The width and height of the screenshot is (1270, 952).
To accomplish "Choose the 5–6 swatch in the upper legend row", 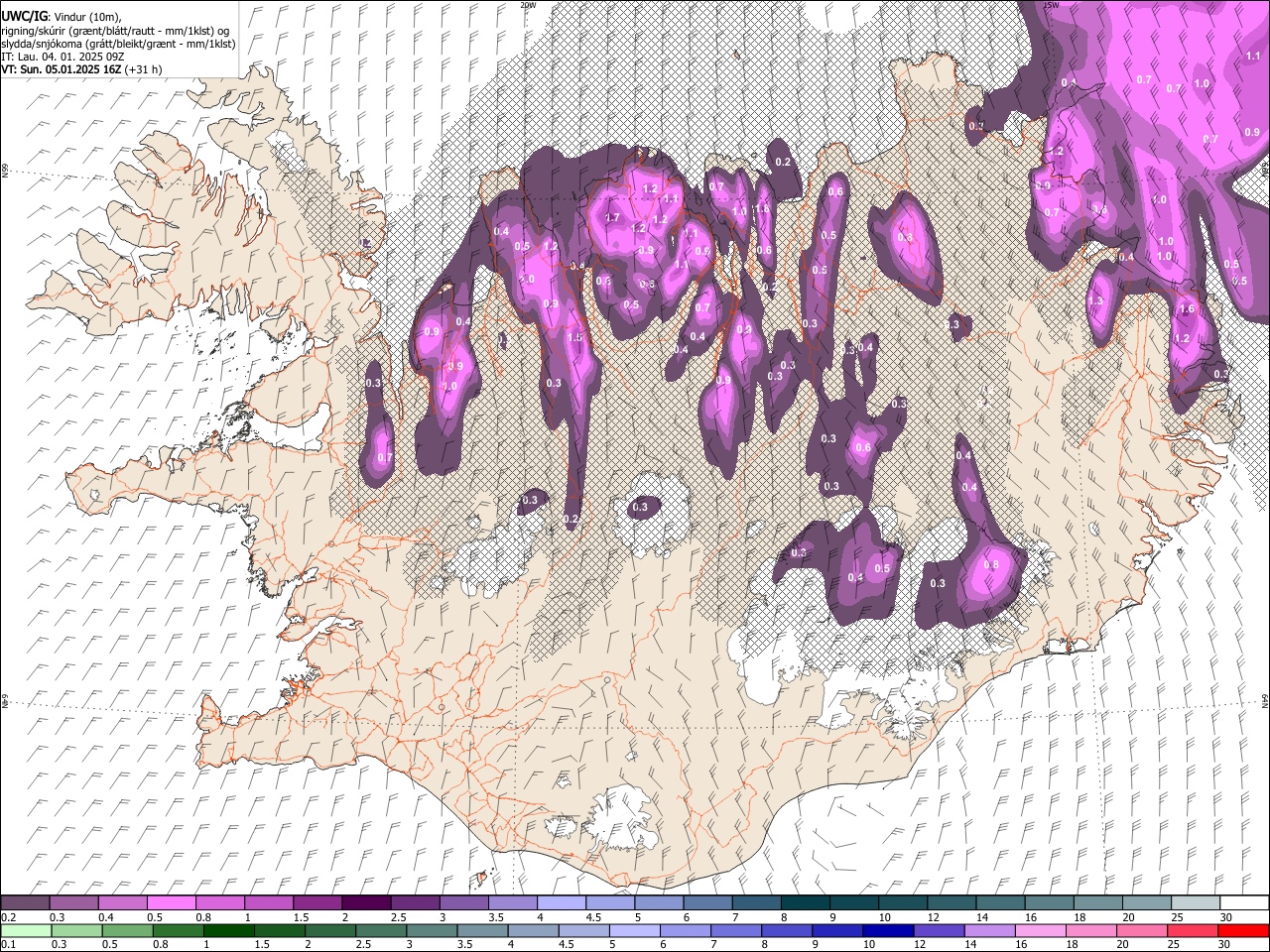I will [x=658, y=903].
